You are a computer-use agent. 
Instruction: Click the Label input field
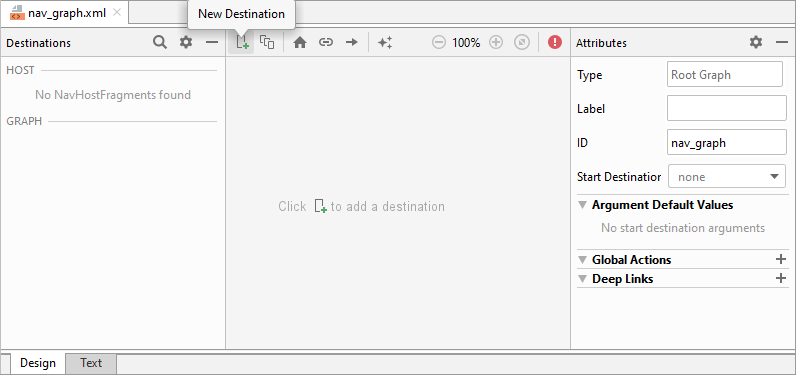[727, 108]
